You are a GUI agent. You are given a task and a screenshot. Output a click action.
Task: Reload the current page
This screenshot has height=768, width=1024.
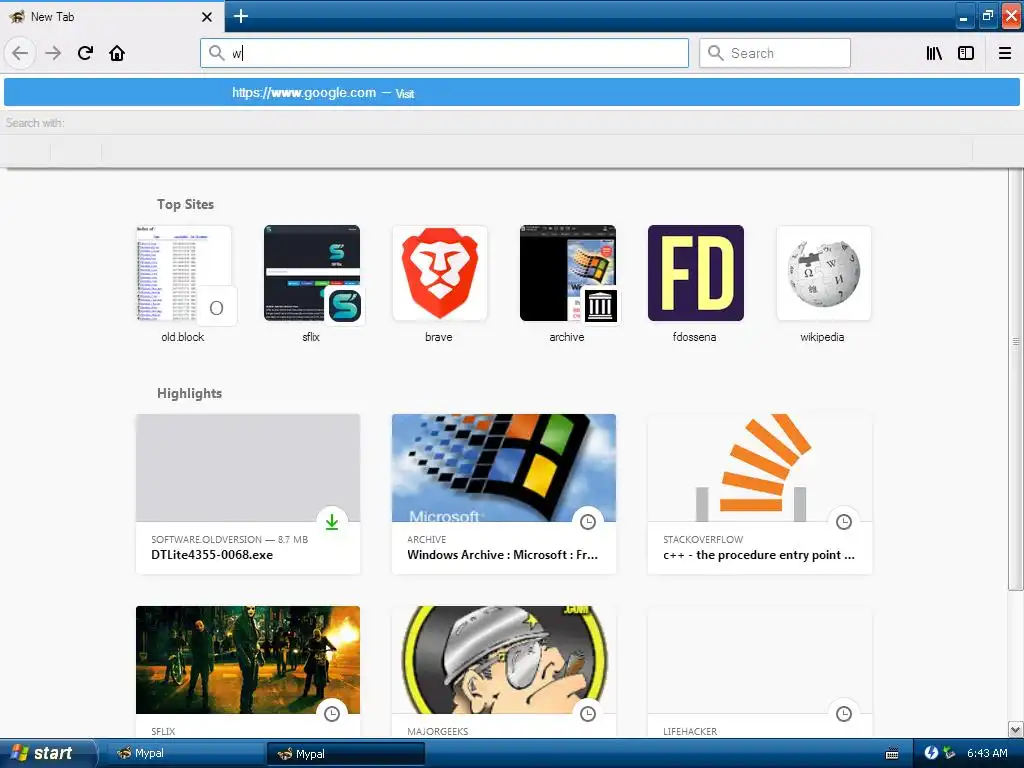pyautogui.click(x=85, y=53)
